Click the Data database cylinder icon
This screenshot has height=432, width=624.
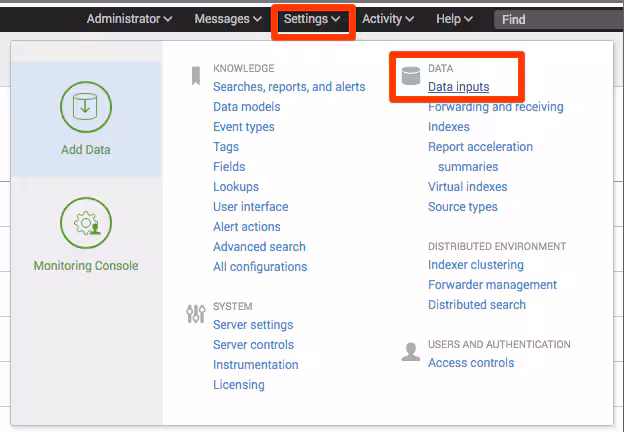tap(411, 76)
